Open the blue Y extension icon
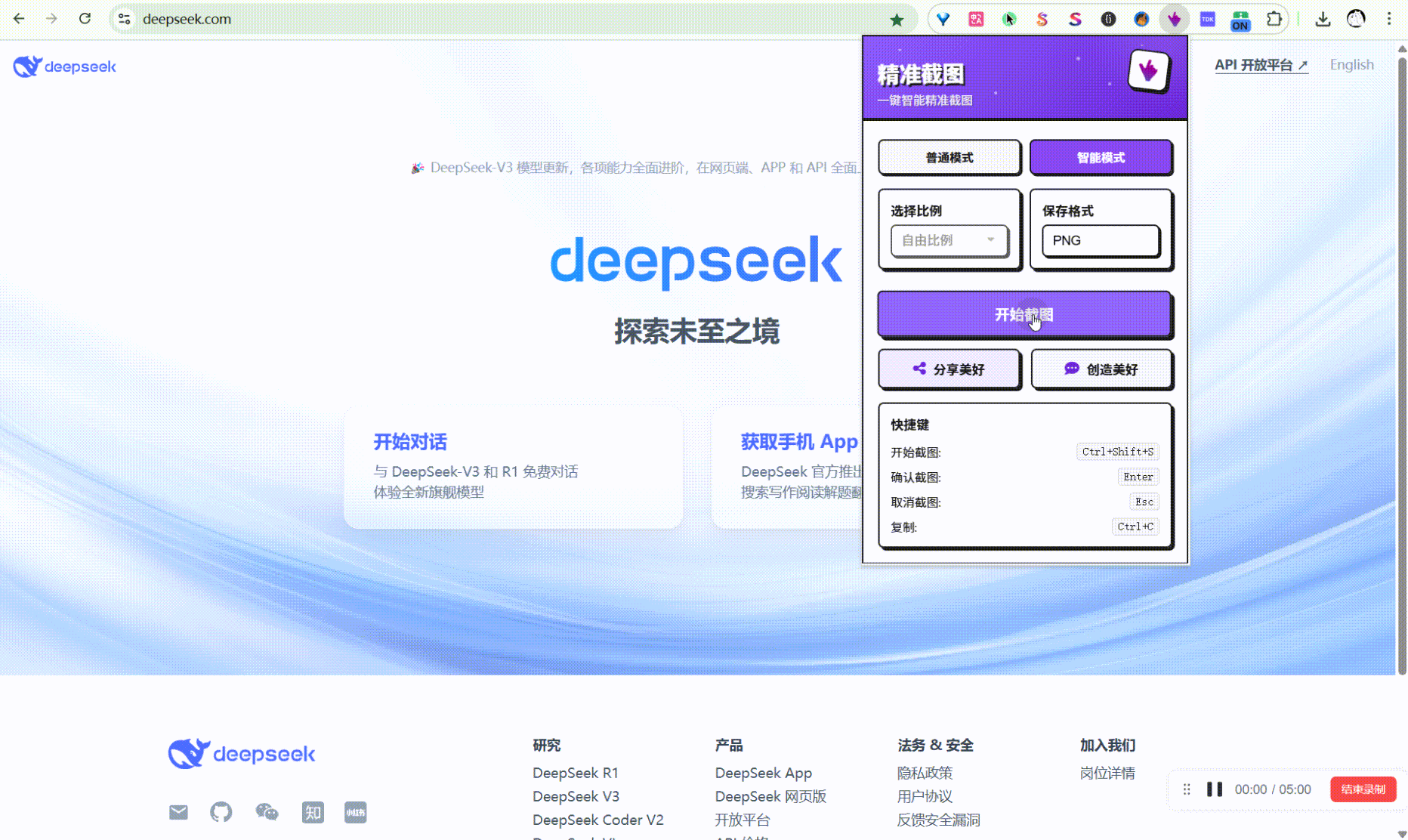Viewport: 1408px width, 840px height. point(943,19)
